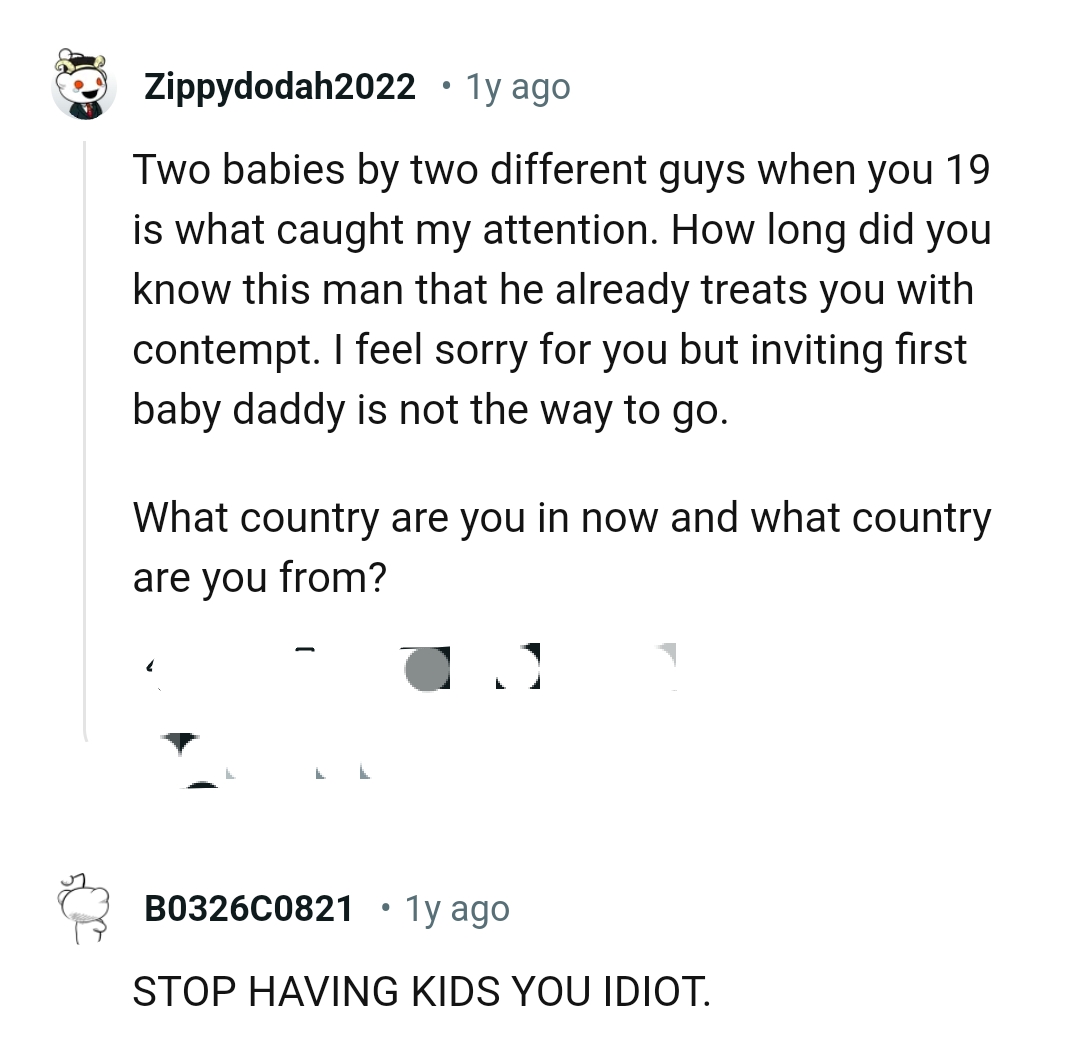
Task: Open Zippydodah2022's profile link
Action: click(x=280, y=86)
